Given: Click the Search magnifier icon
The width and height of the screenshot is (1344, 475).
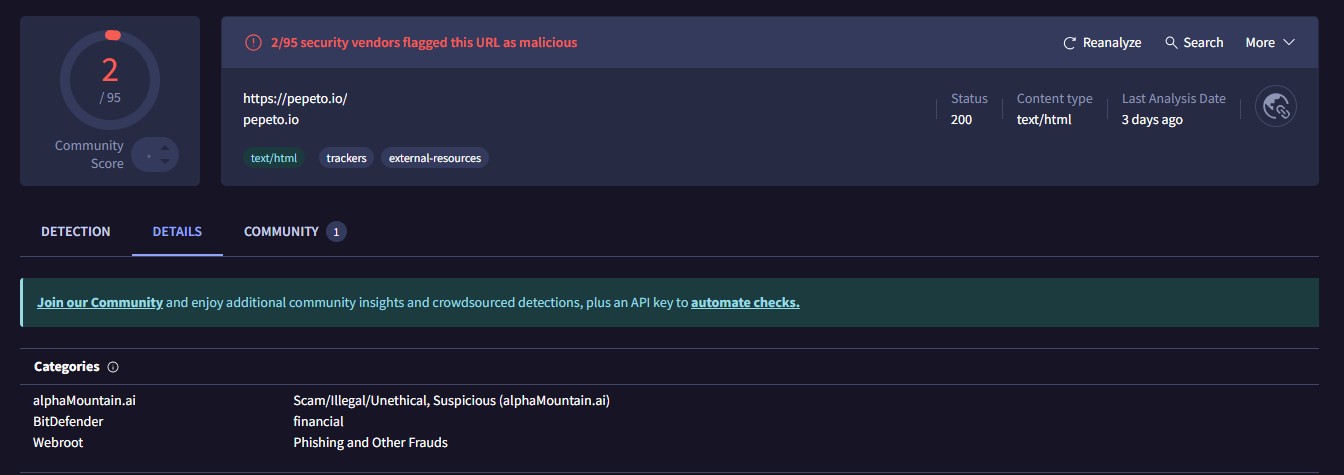Looking at the screenshot, I should (1171, 43).
